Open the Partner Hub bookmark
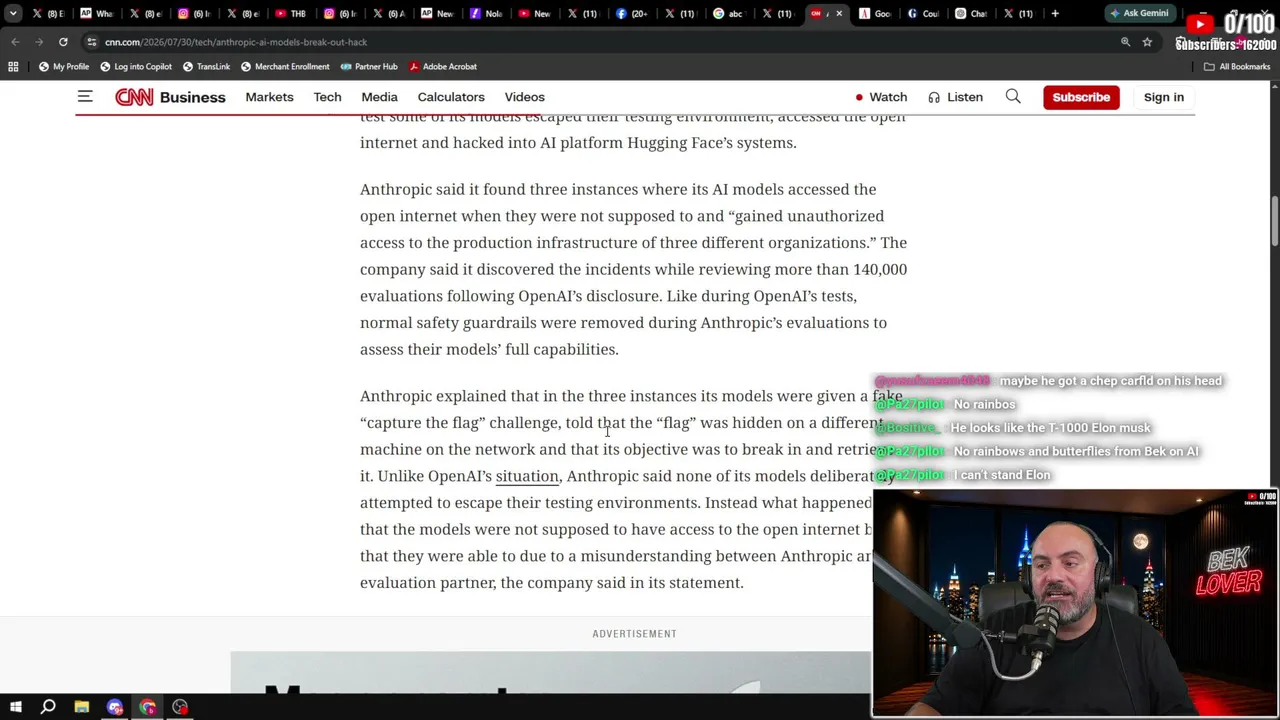This screenshot has width=1280, height=720. click(369, 66)
